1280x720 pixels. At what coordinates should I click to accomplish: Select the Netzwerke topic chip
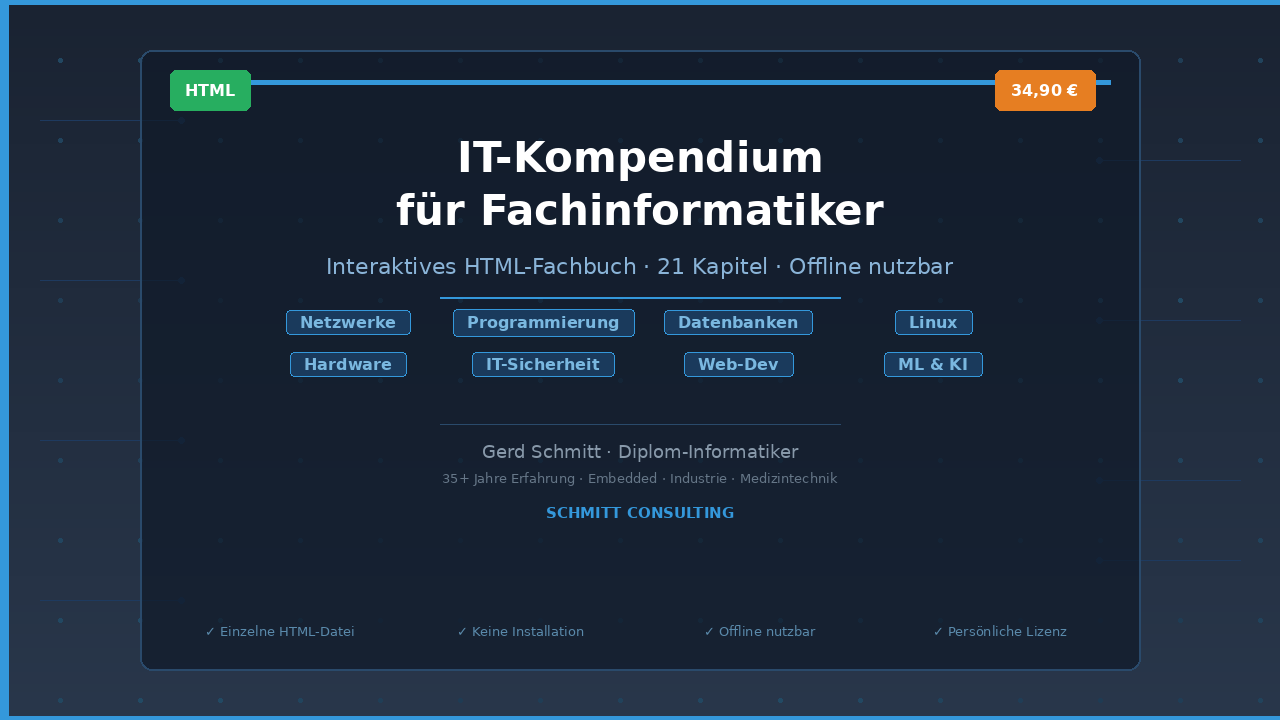[348, 322]
